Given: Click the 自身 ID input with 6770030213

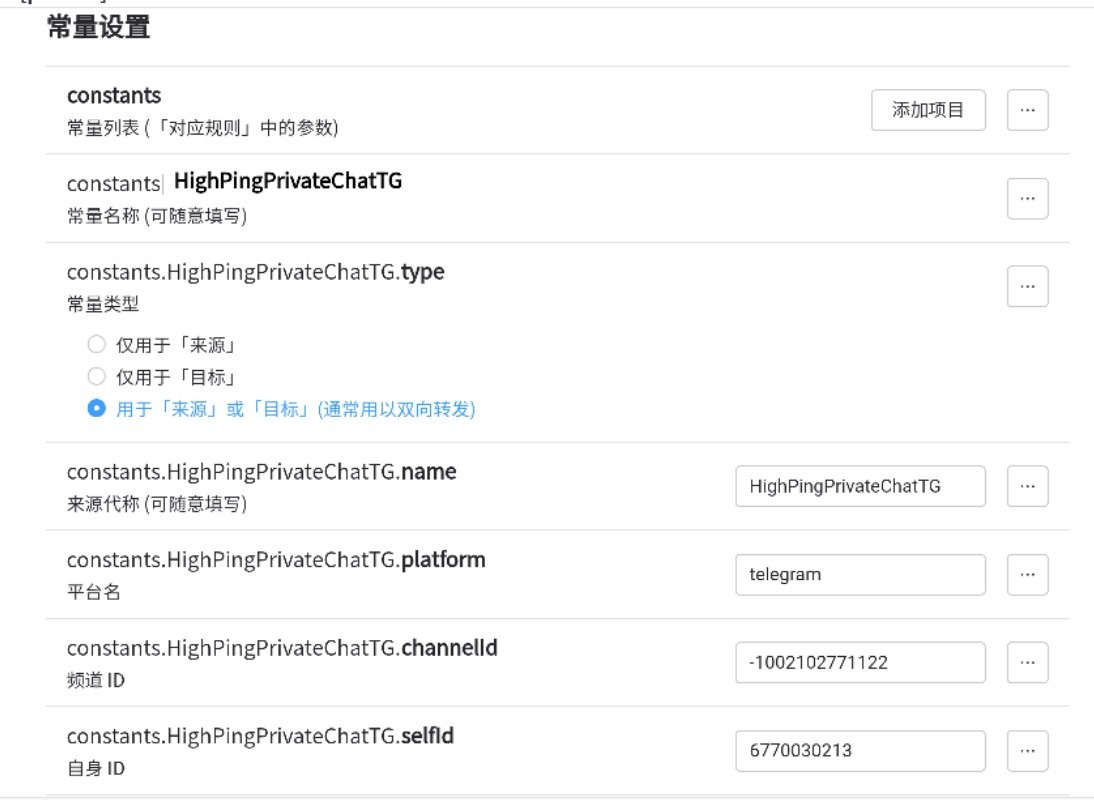Looking at the screenshot, I should [859, 750].
